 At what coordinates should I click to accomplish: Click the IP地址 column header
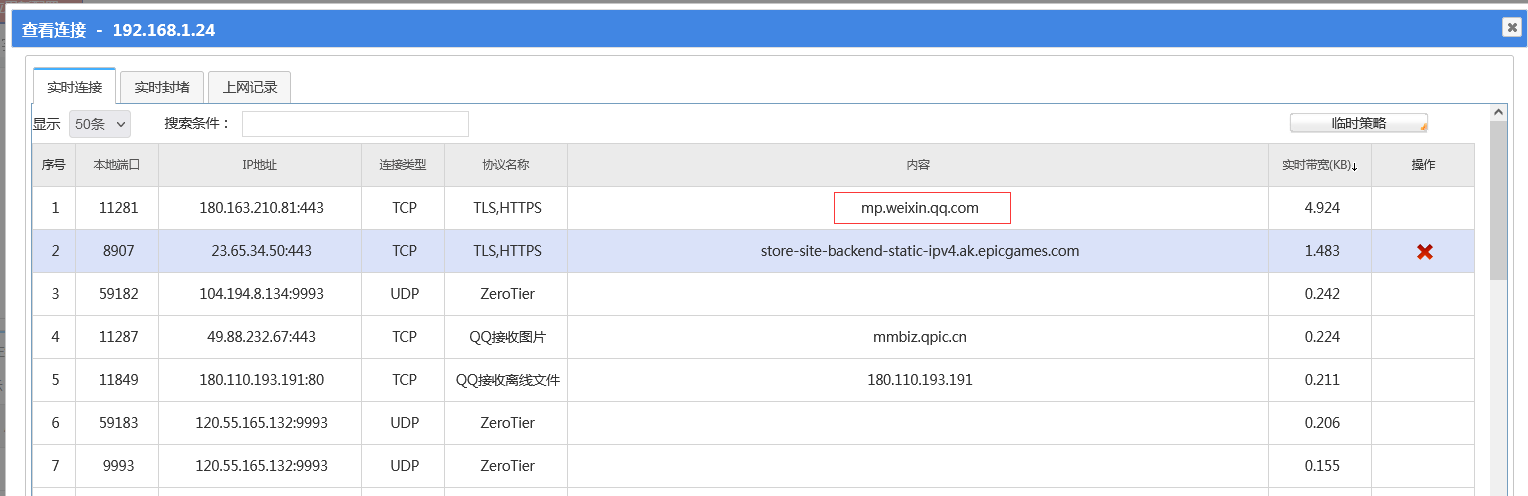click(x=260, y=165)
